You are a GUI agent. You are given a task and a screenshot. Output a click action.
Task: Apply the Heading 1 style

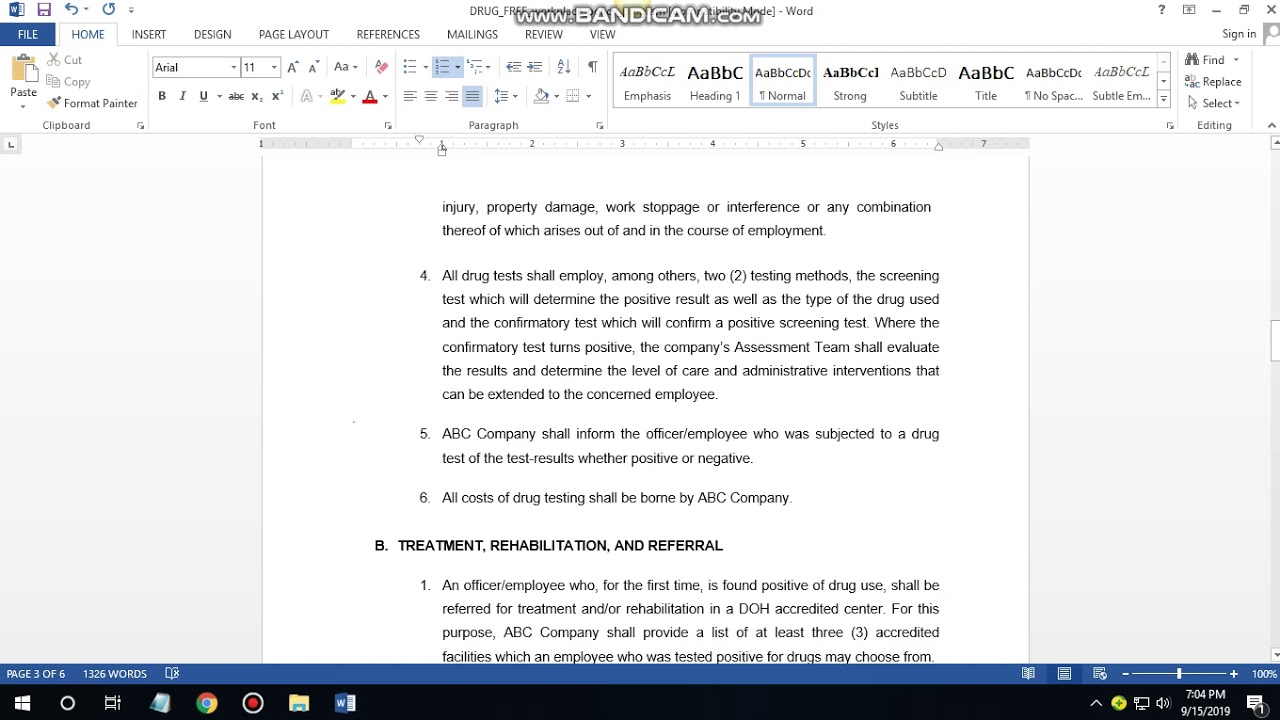coord(715,81)
